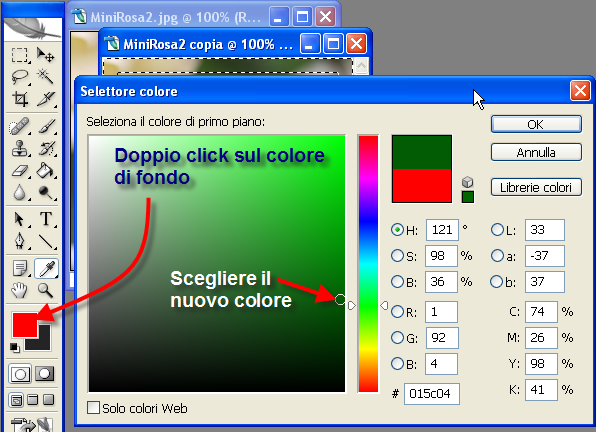Enable the Solo colori Web checkbox

click(93, 408)
